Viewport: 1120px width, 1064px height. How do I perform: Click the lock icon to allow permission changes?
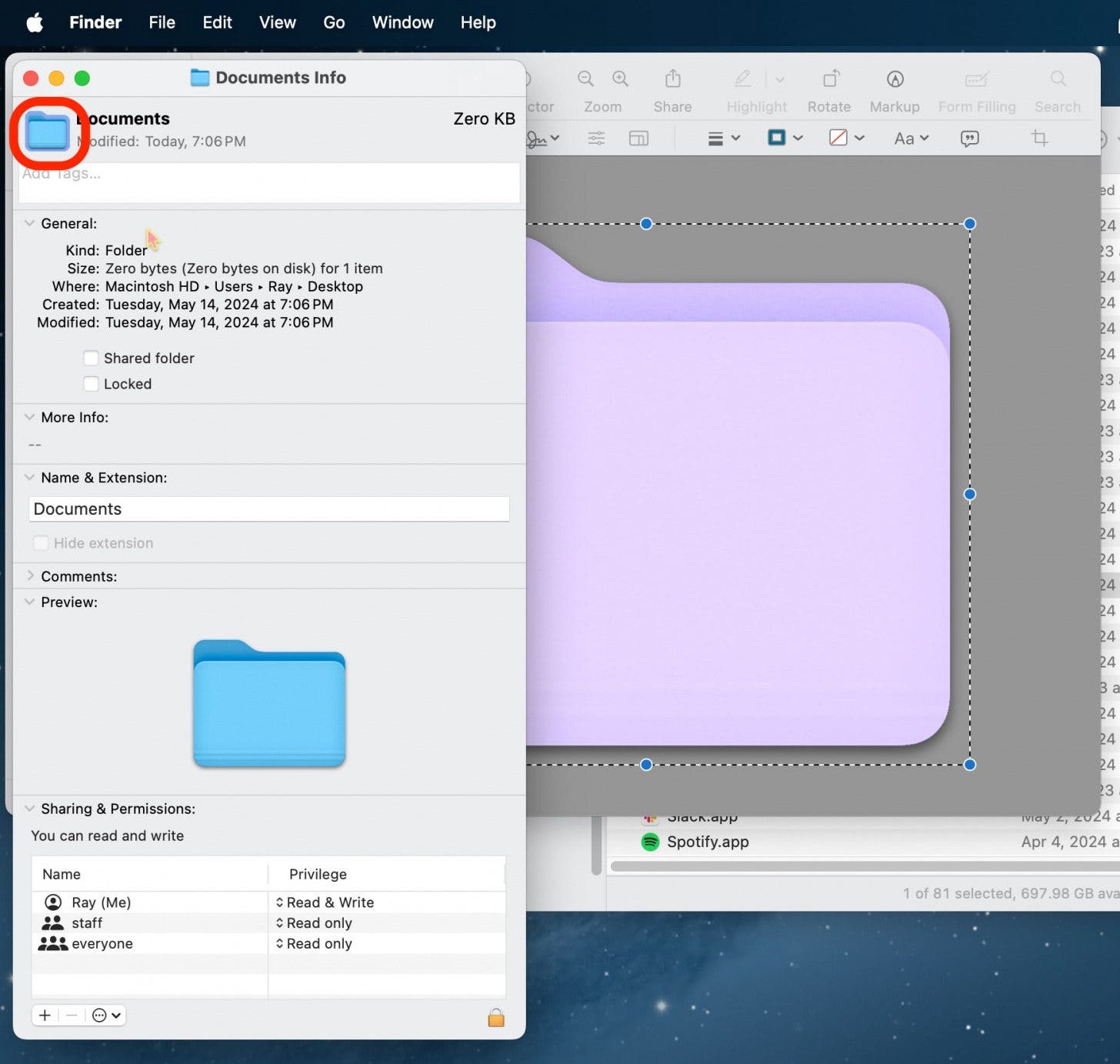[496, 1017]
